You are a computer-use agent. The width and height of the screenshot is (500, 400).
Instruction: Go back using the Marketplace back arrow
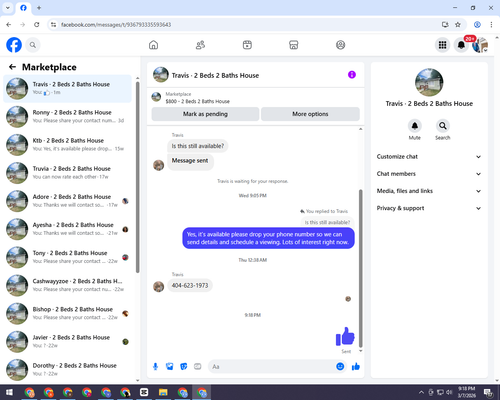point(12,67)
